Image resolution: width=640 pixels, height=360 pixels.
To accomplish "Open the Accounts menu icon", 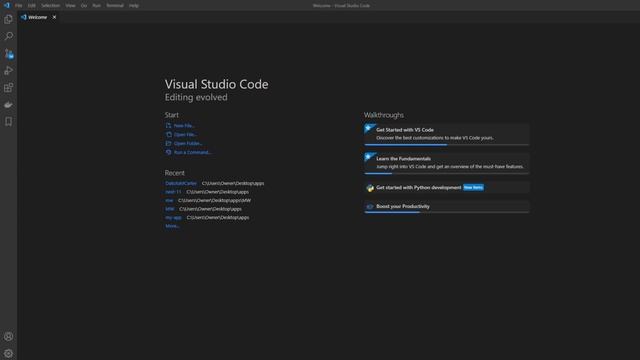I will pyautogui.click(x=8, y=337).
